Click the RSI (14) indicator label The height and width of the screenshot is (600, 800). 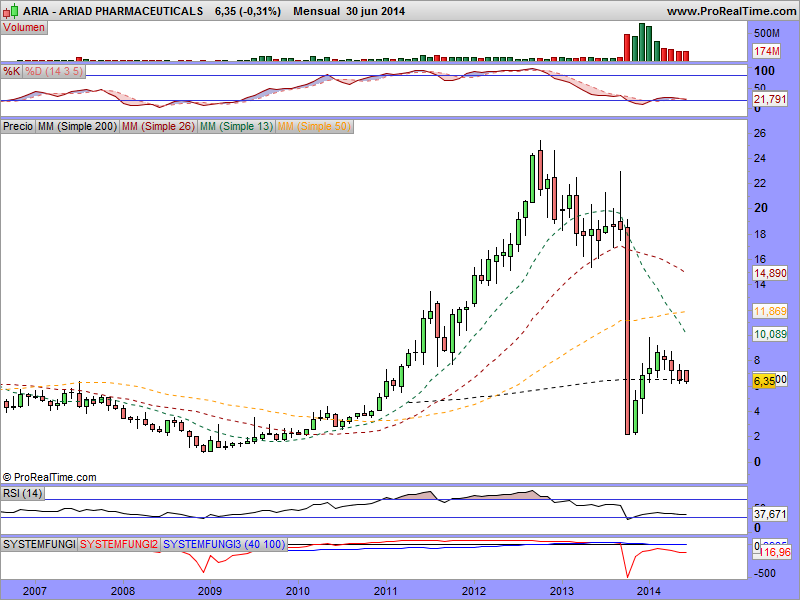[x=23, y=493]
